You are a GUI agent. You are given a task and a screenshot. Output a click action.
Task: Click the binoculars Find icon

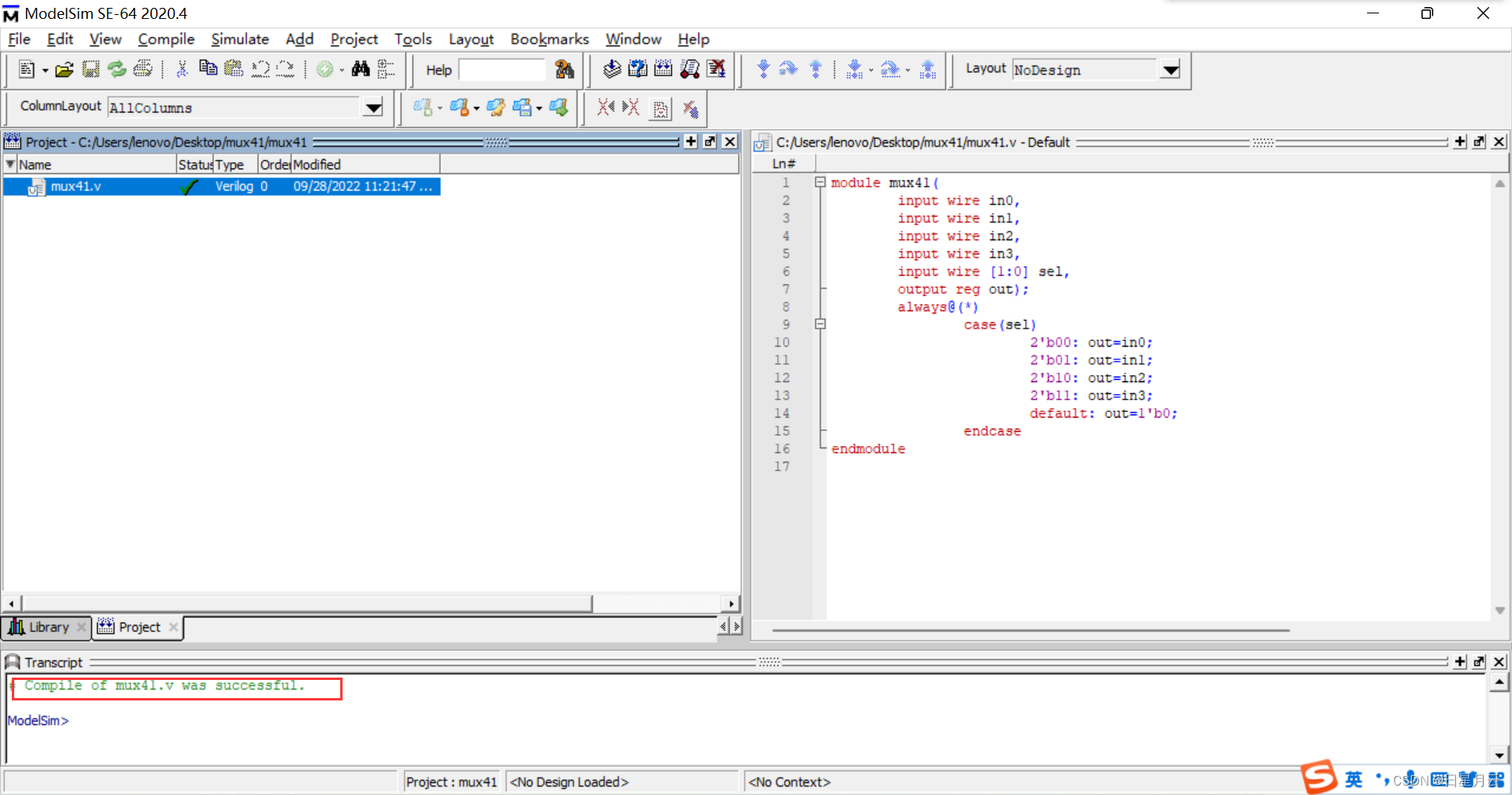coord(361,69)
